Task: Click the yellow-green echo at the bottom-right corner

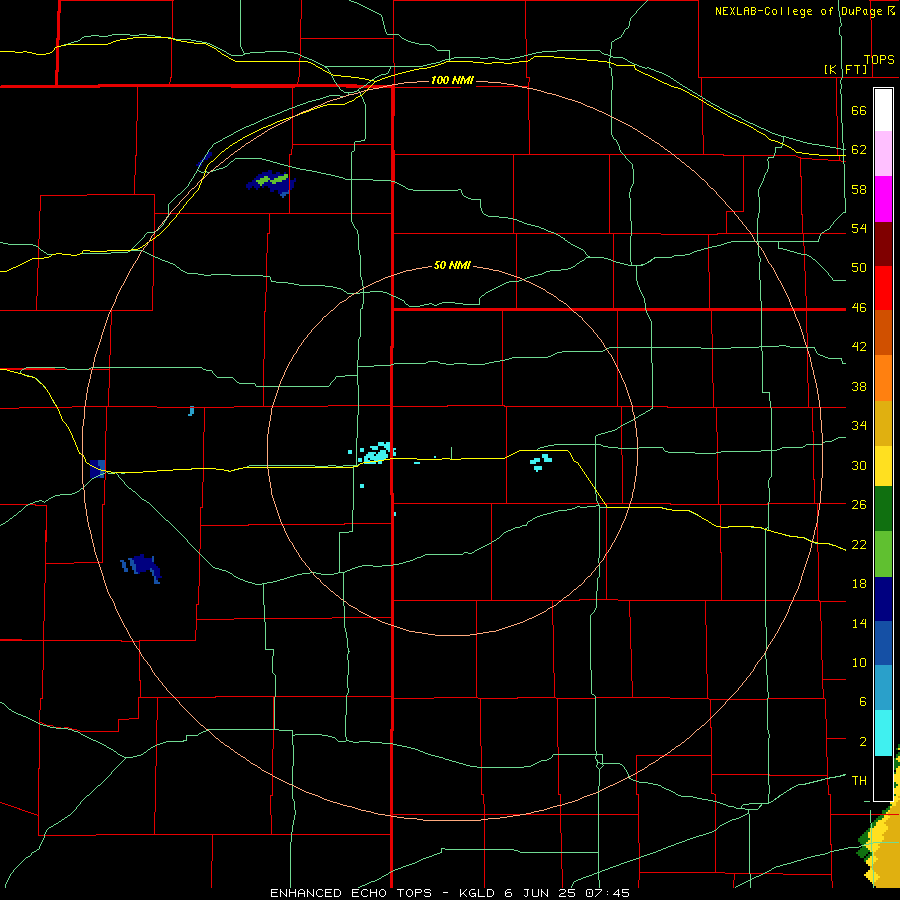Action: pyautogui.click(x=881, y=844)
